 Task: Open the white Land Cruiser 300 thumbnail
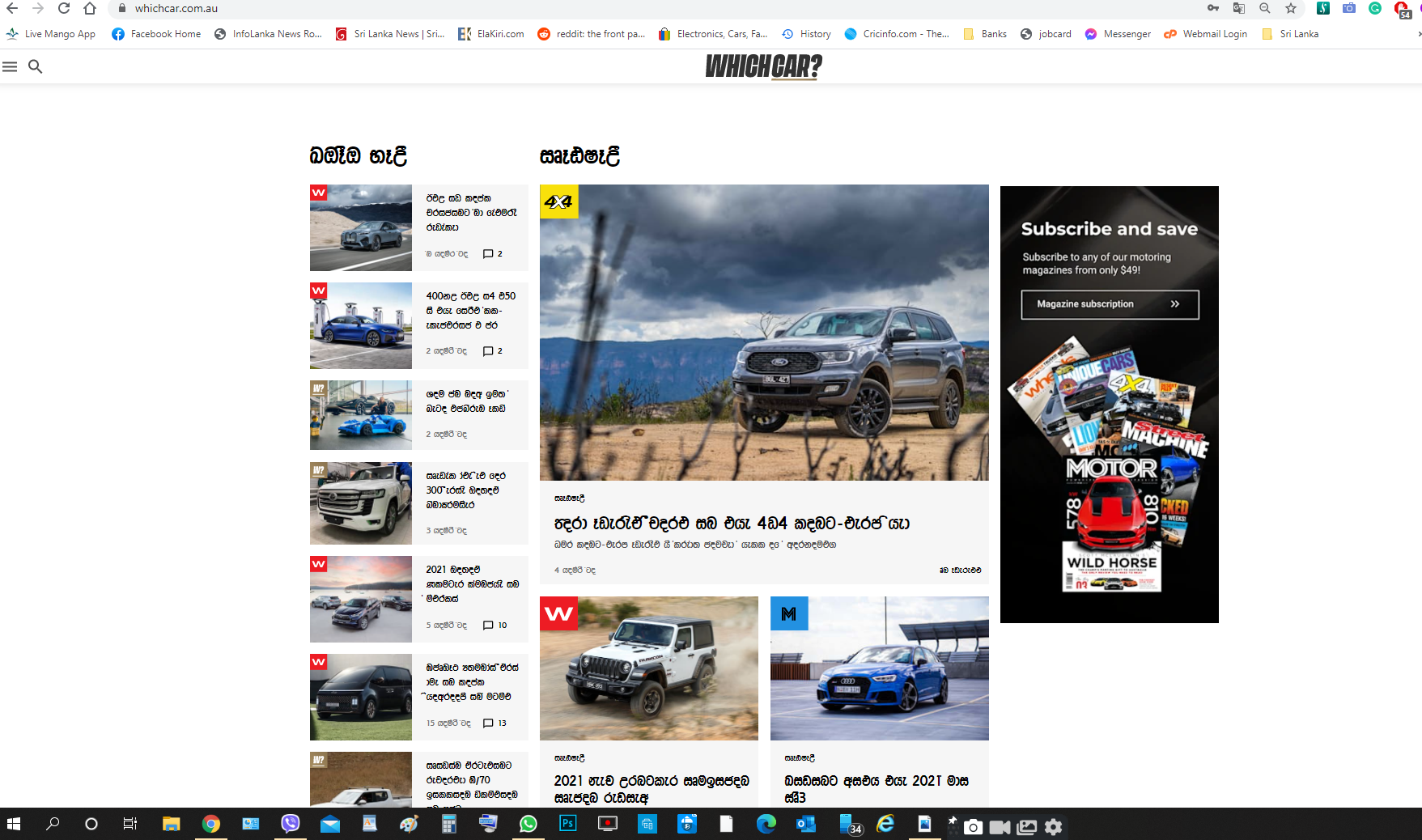coord(361,503)
